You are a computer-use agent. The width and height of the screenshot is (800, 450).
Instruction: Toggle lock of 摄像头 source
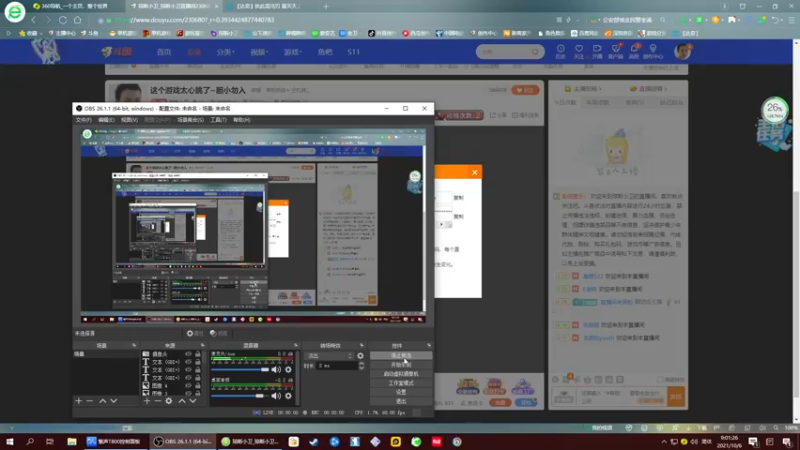click(197, 354)
